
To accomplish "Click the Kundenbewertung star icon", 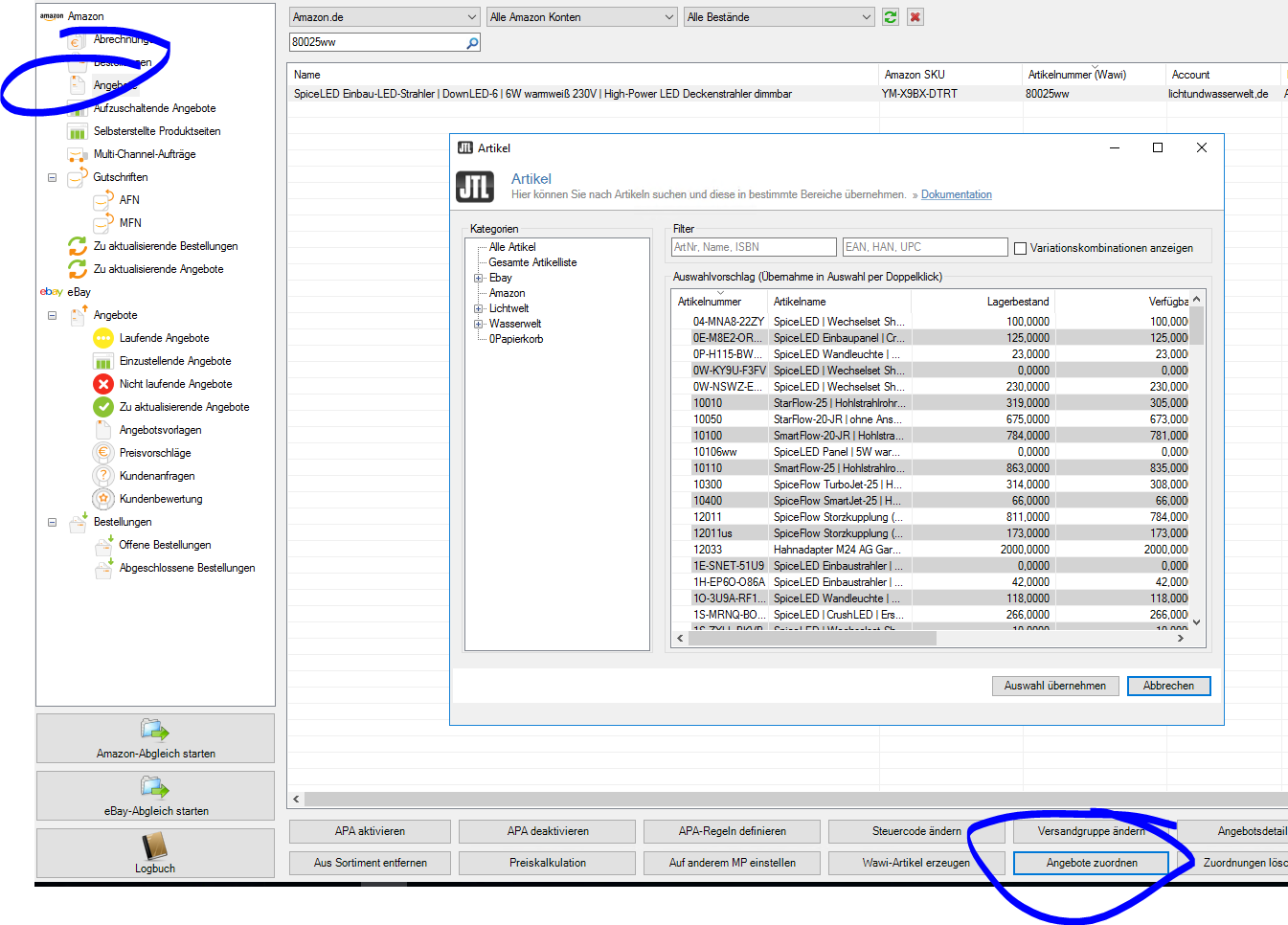I will pos(103,499).
